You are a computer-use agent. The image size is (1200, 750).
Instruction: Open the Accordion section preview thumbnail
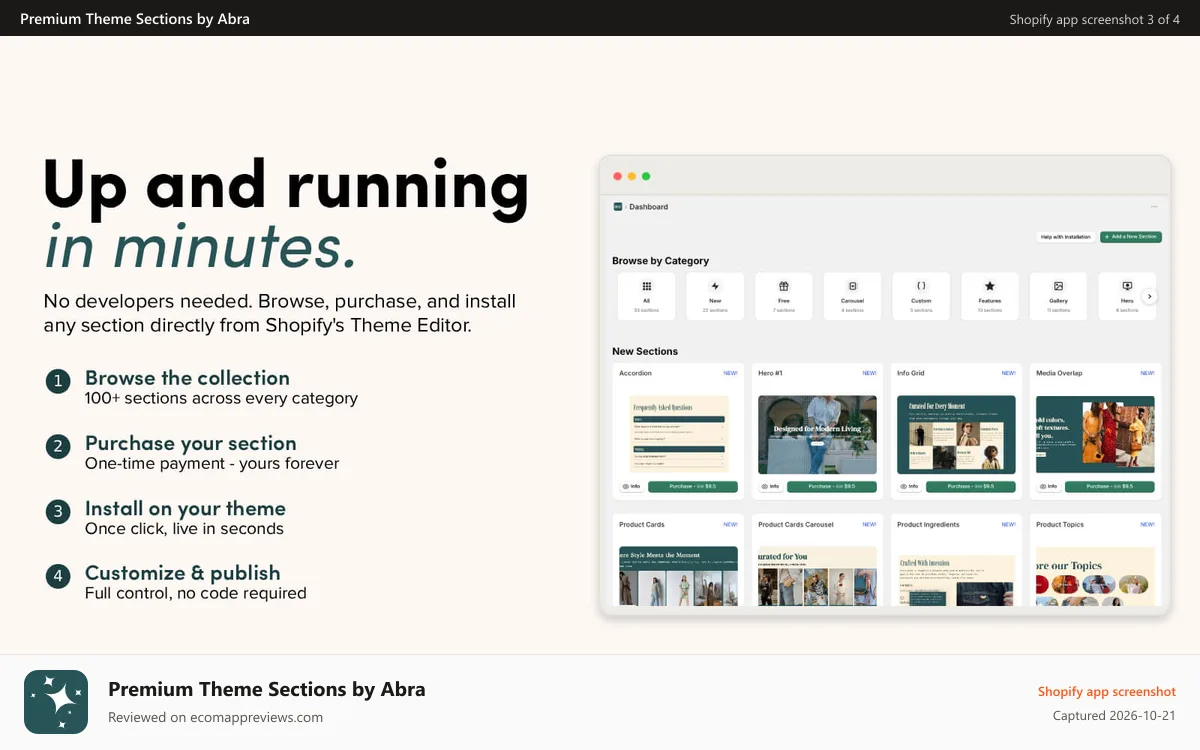[678, 435]
